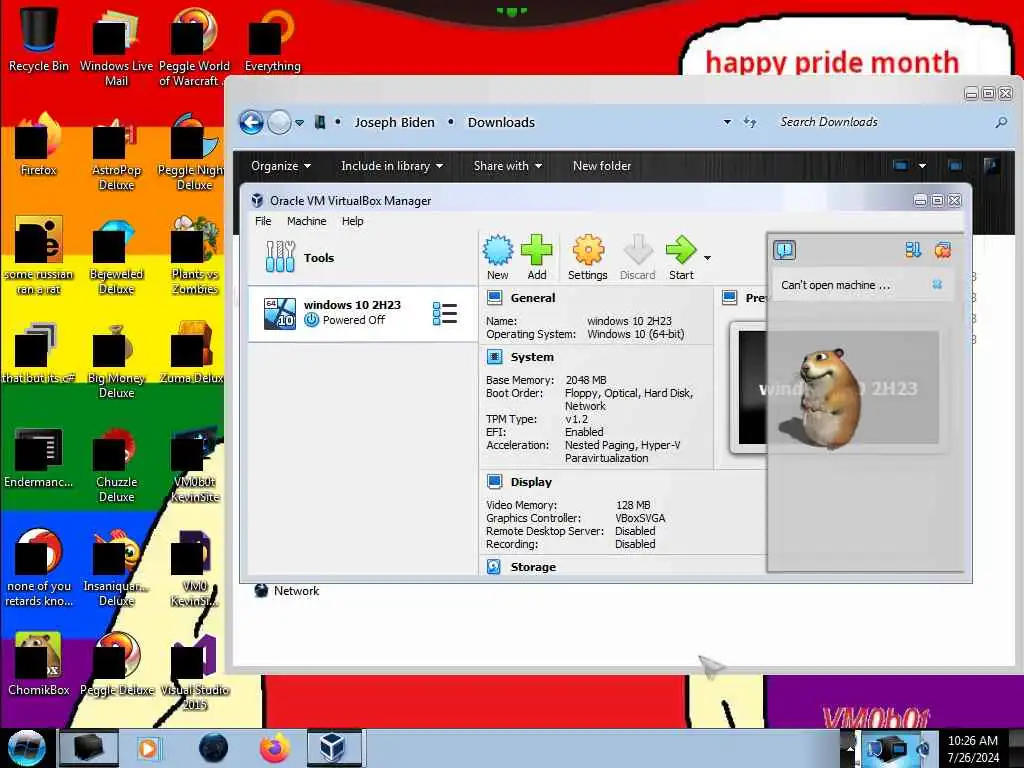Open the File menu in VirtualBox
This screenshot has width=1024, height=768.
coord(263,221)
